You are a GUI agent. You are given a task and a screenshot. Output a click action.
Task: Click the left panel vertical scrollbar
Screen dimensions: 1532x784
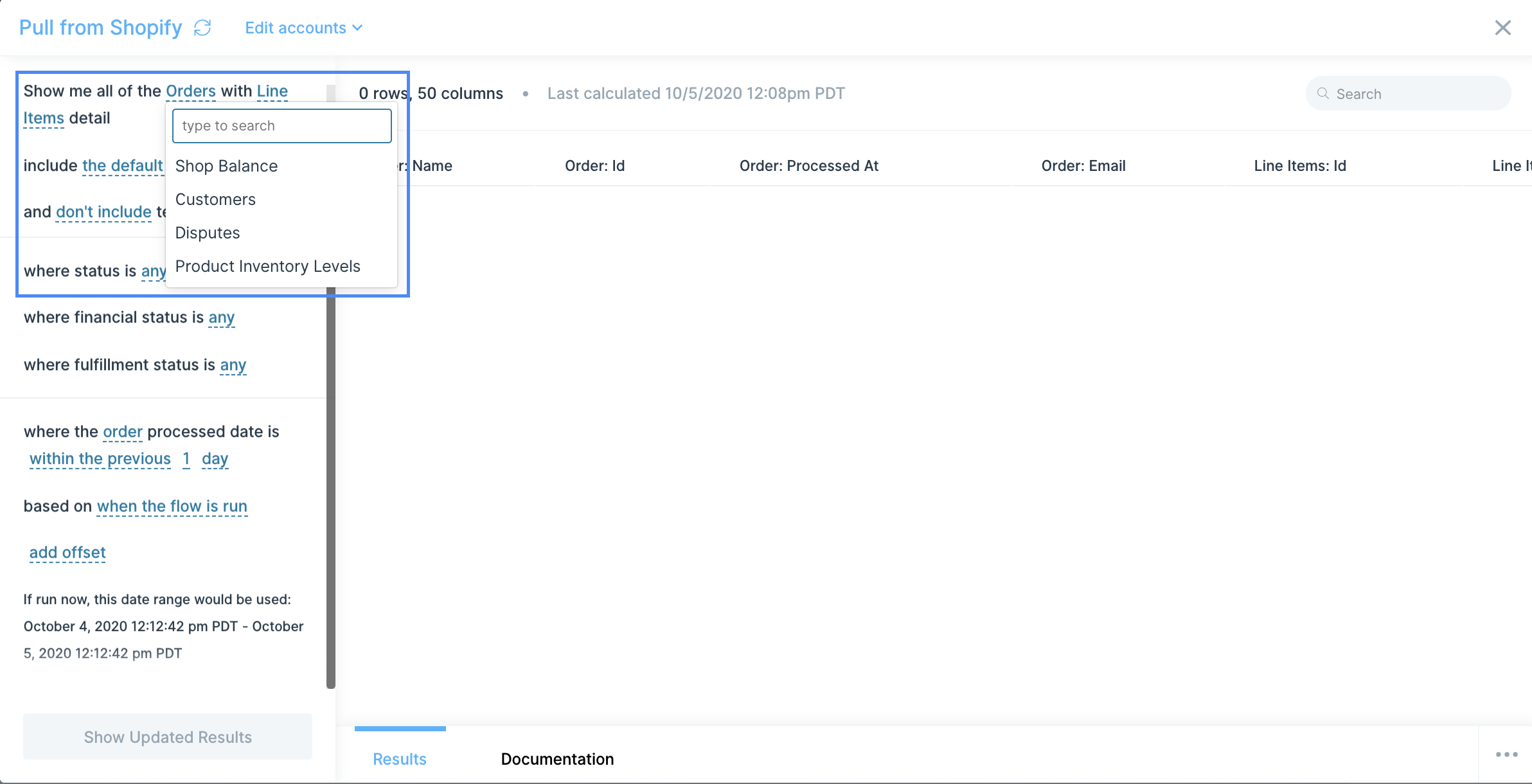pos(331,488)
